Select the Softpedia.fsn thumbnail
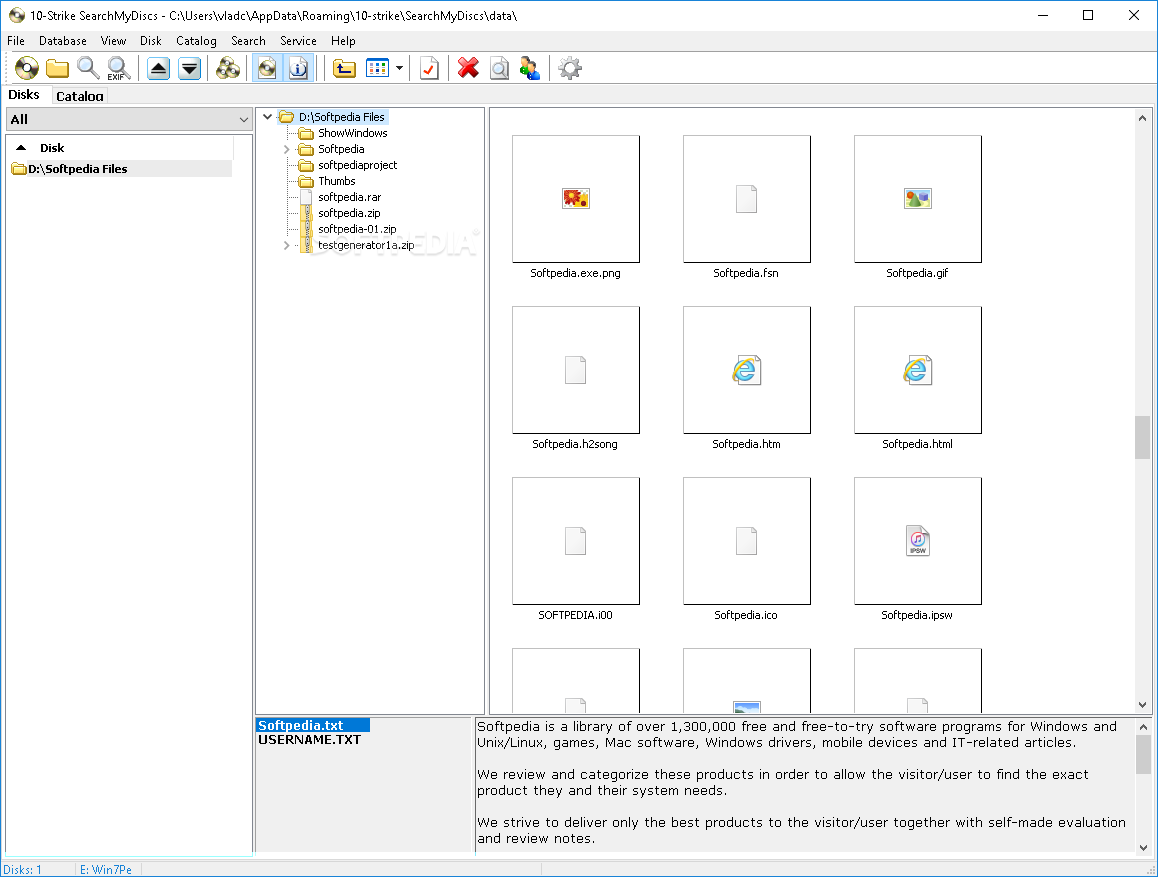Image resolution: width=1158 pixels, height=877 pixels. (747, 199)
